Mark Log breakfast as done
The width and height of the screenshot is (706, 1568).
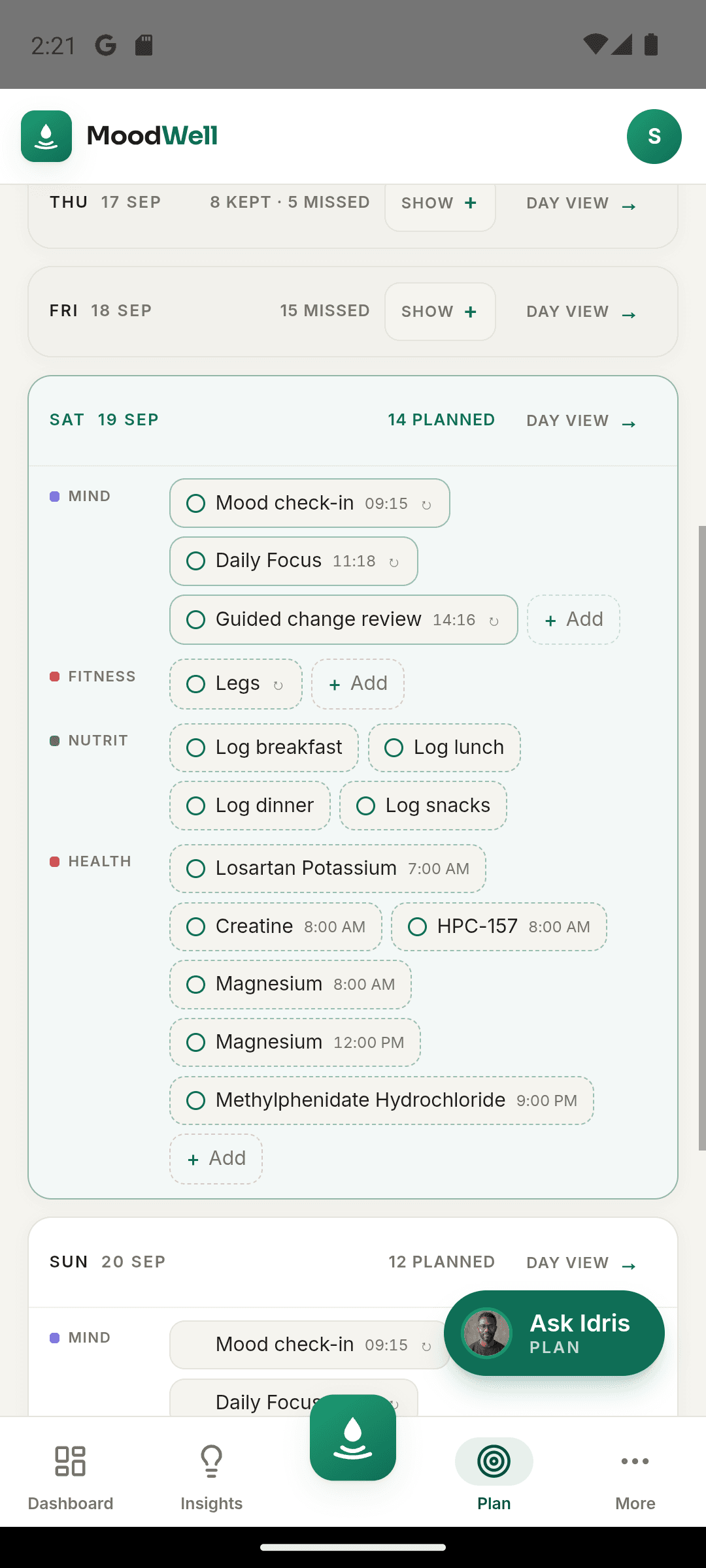(x=195, y=747)
